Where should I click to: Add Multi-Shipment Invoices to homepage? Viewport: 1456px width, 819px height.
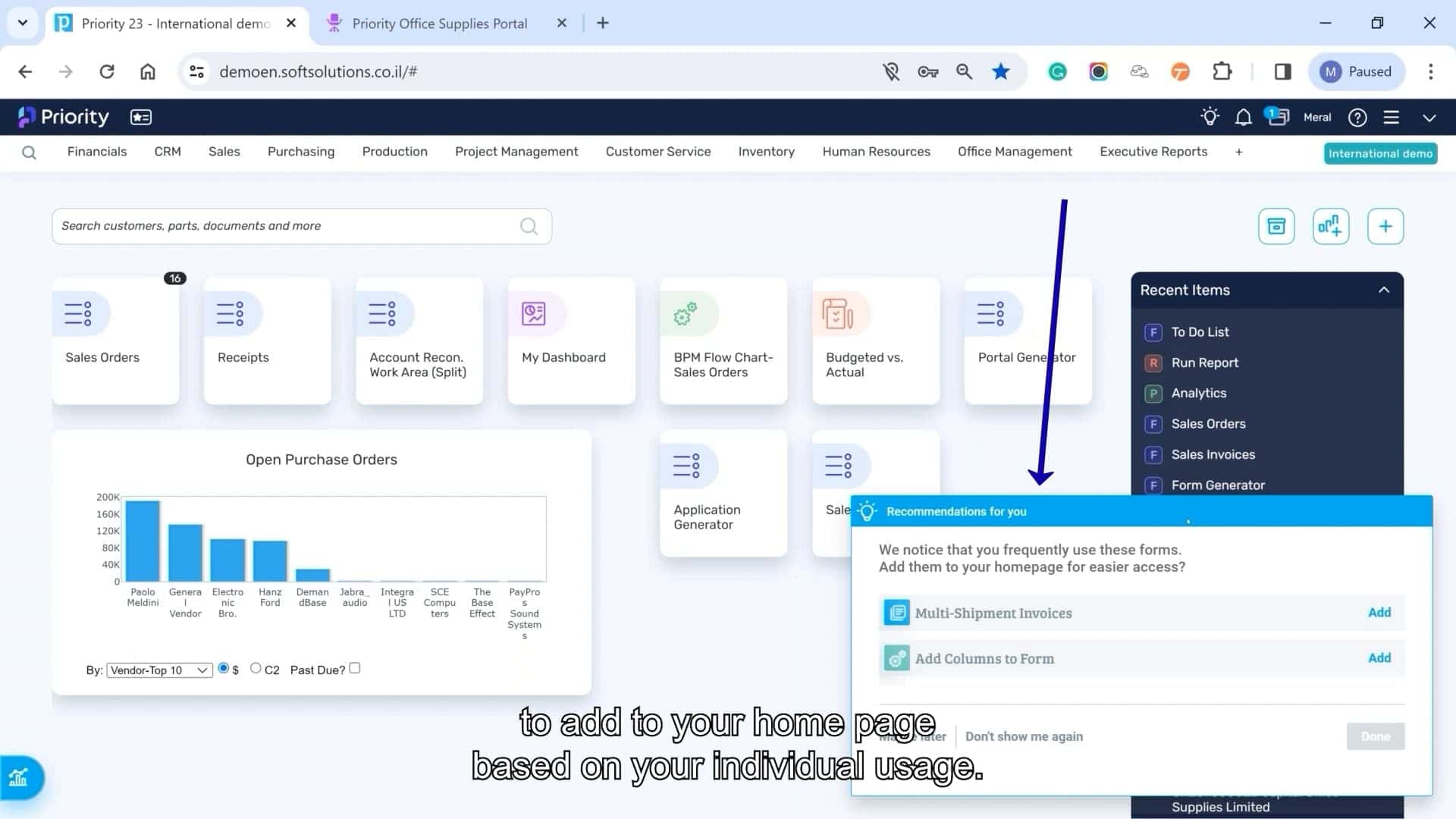(x=1379, y=613)
